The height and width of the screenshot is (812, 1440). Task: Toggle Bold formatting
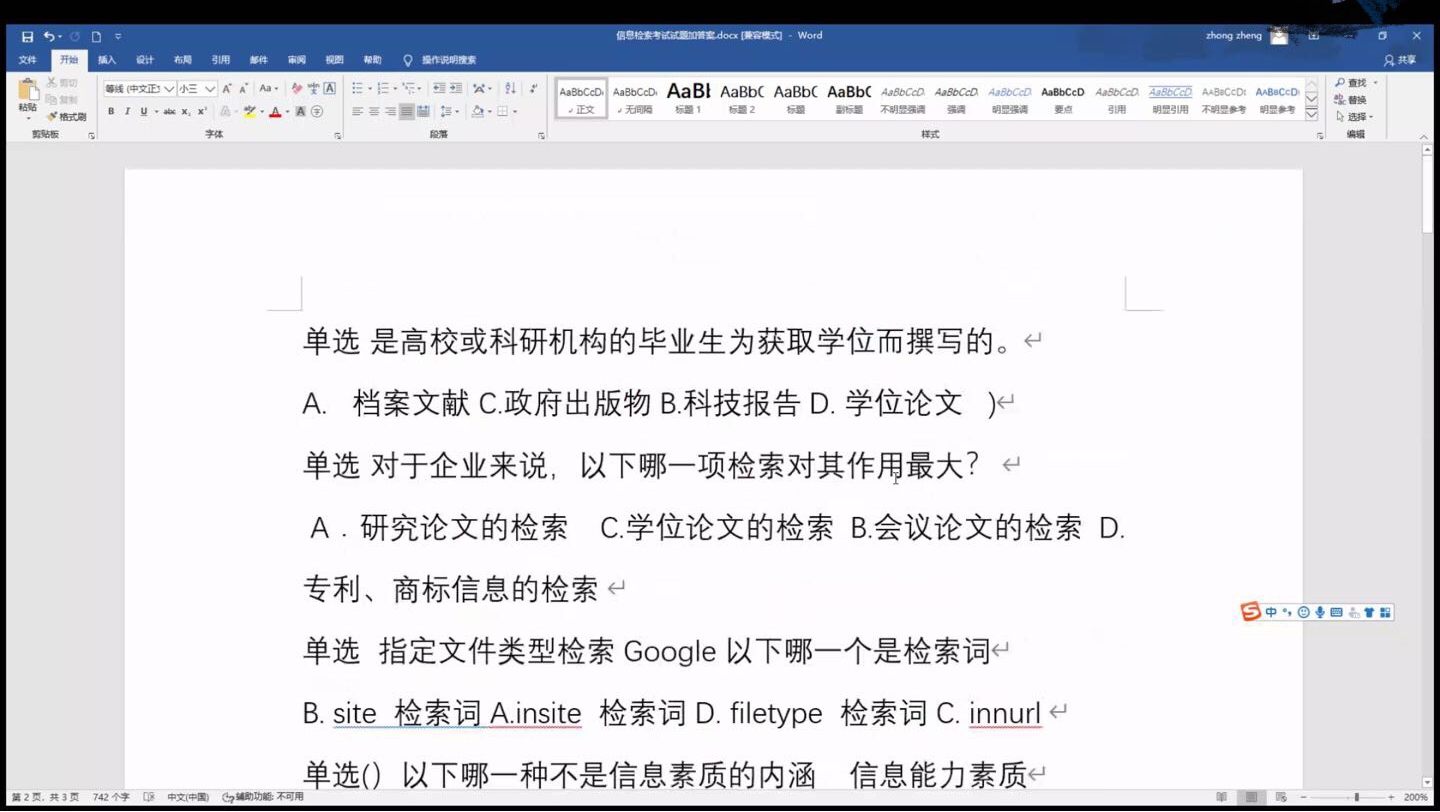click(x=111, y=112)
